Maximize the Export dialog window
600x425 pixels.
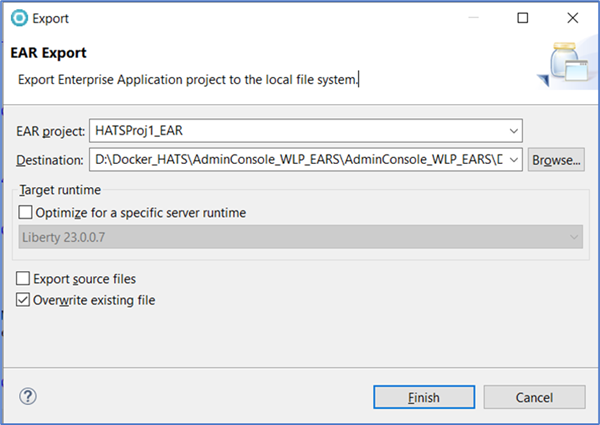pos(522,18)
